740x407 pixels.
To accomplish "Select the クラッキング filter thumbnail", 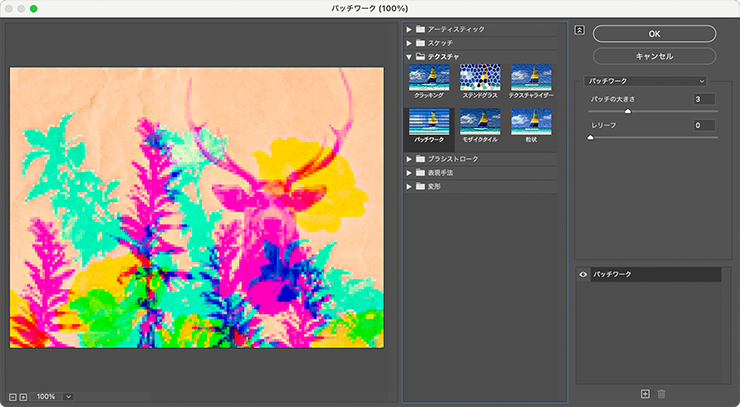I will 429,80.
